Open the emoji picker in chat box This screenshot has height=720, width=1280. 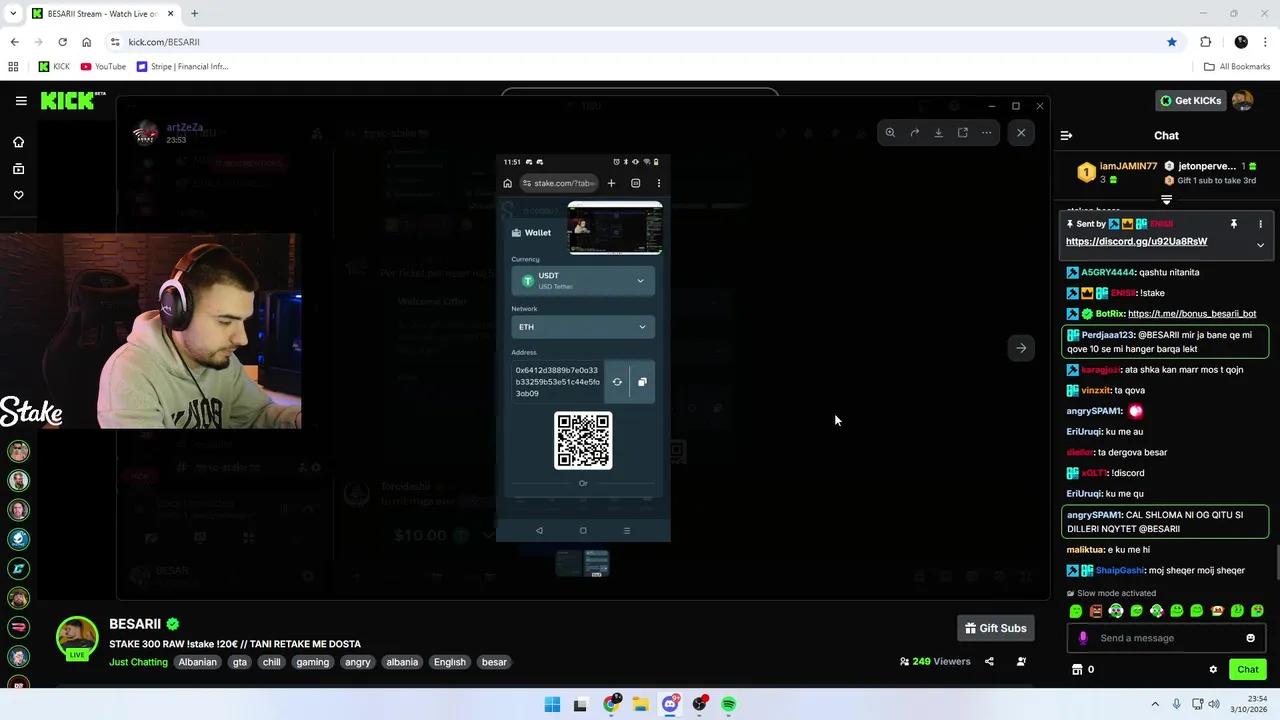tap(1250, 638)
